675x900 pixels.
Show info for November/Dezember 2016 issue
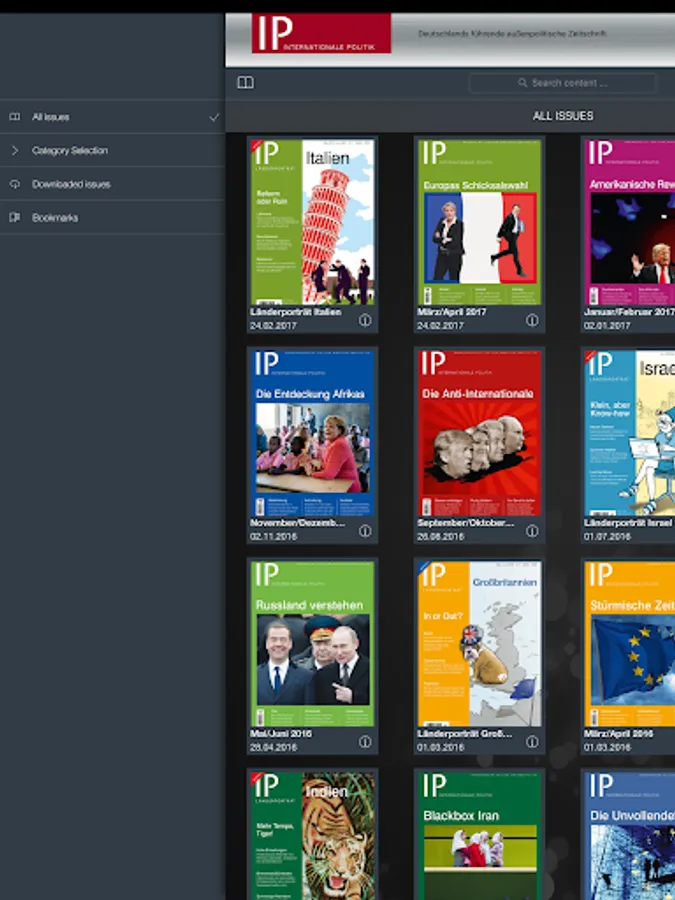(365, 531)
